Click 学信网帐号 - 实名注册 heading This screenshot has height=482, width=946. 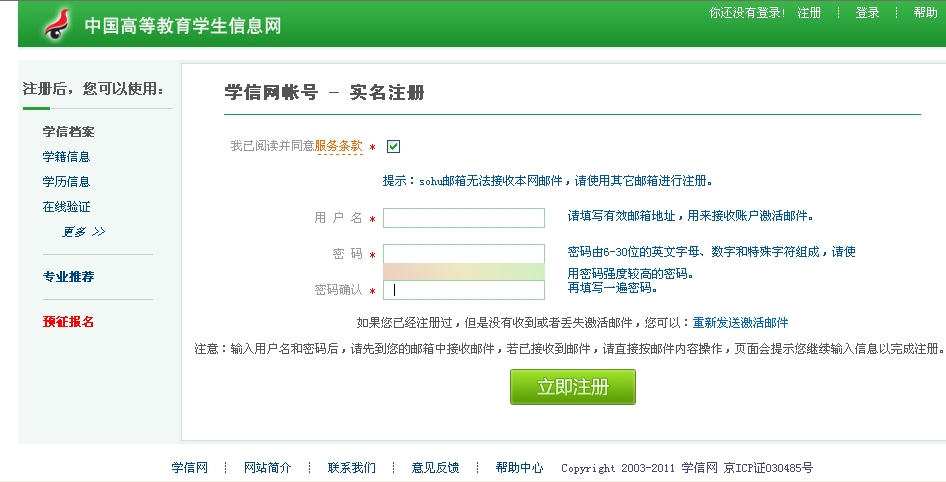click(x=325, y=92)
